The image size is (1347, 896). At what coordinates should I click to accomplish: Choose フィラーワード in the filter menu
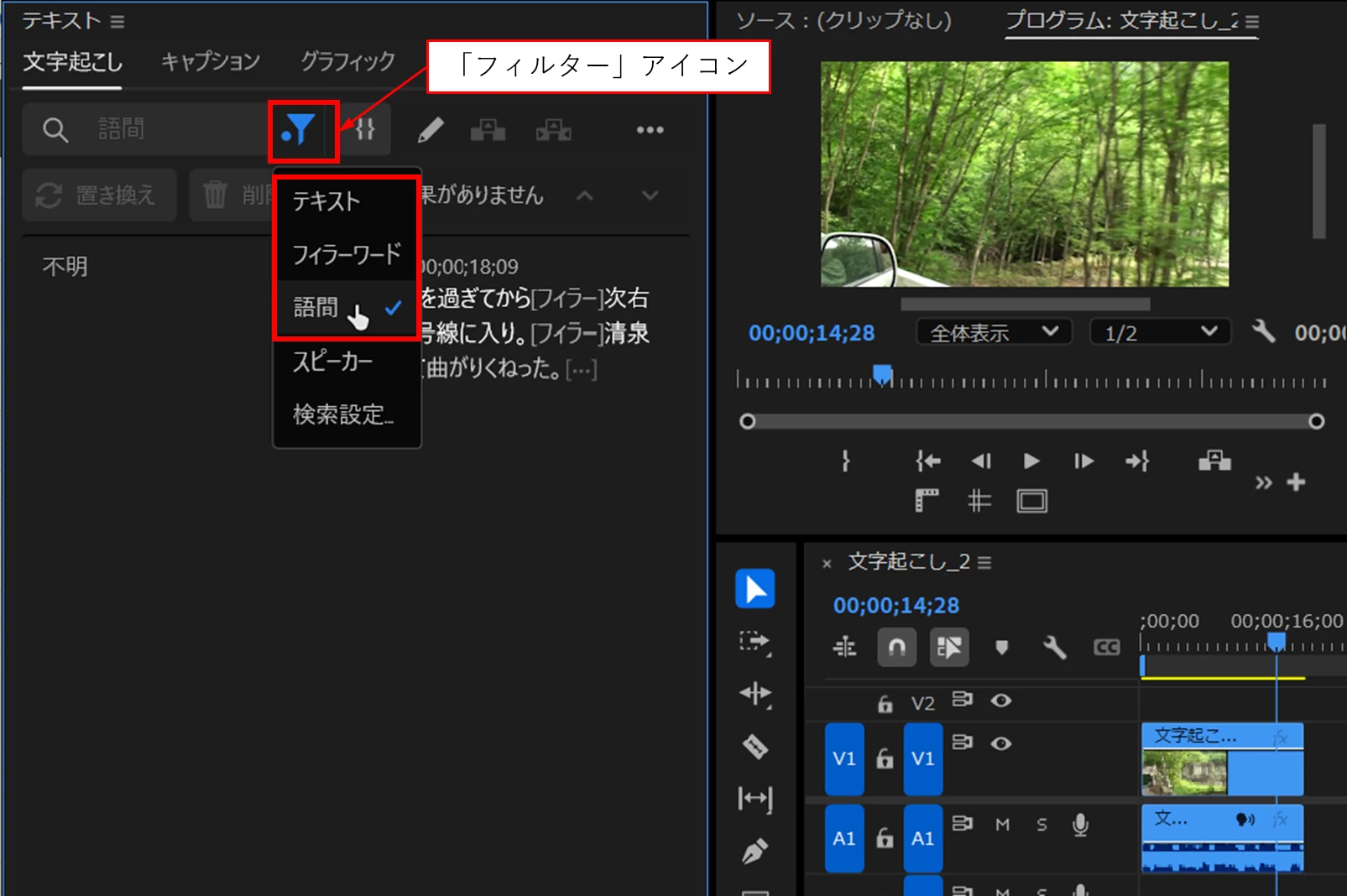pos(347,254)
